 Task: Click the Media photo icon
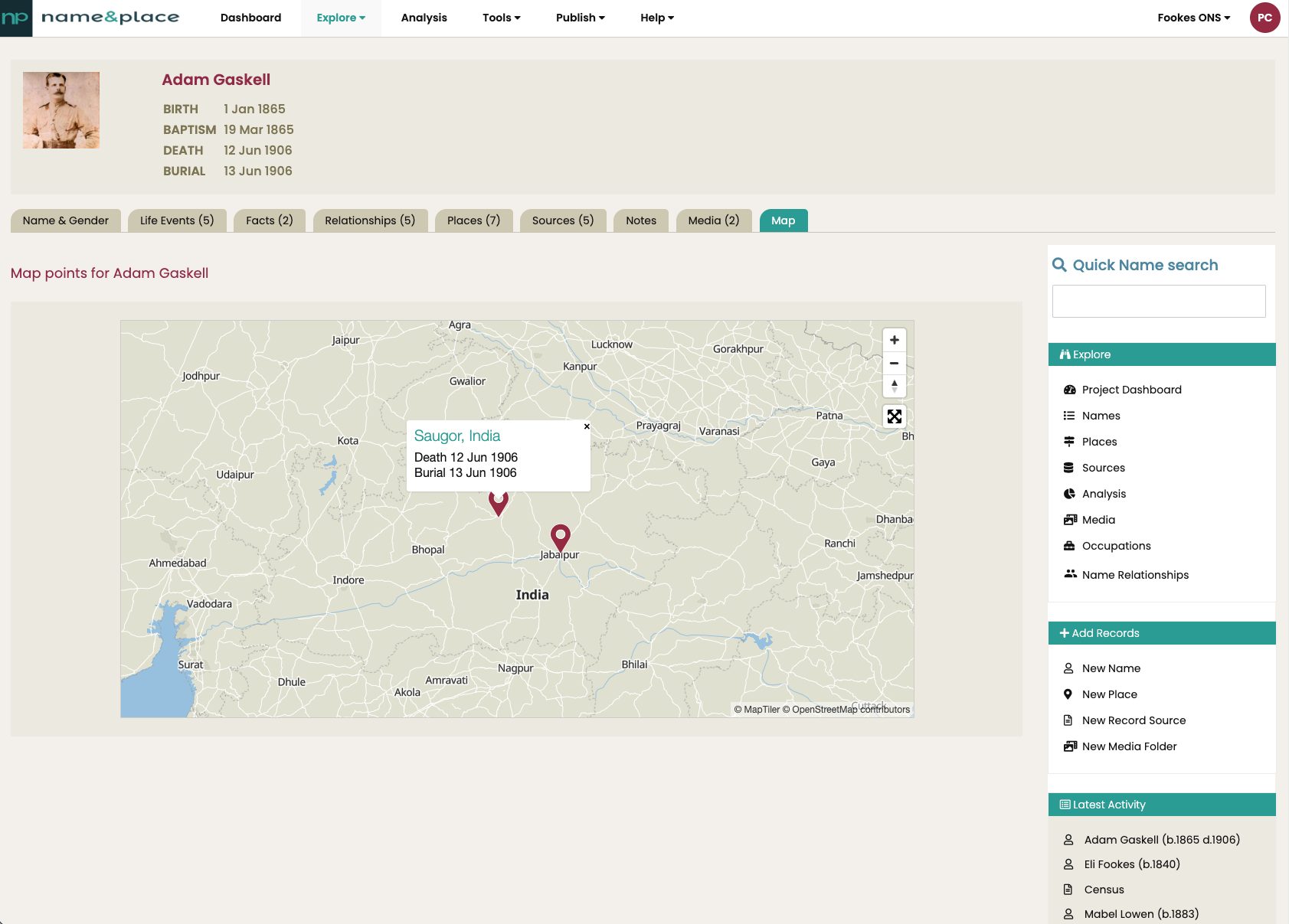[x=1070, y=520]
